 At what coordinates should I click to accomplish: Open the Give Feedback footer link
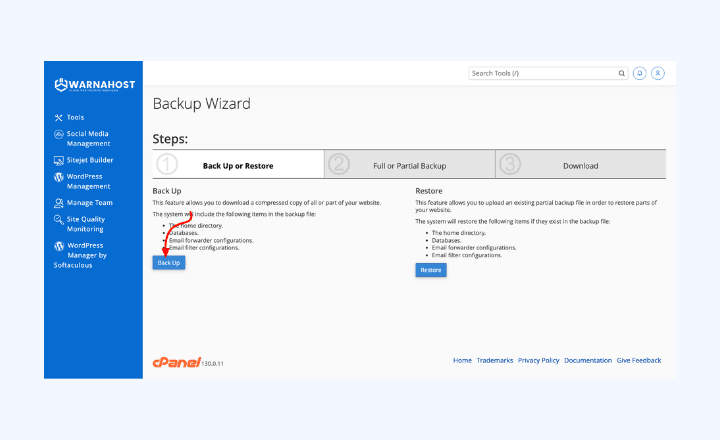click(639, 361)
